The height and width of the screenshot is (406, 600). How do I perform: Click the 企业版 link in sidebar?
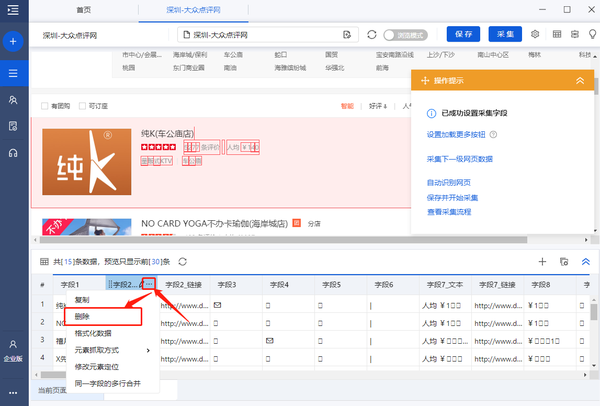[13, 359]
